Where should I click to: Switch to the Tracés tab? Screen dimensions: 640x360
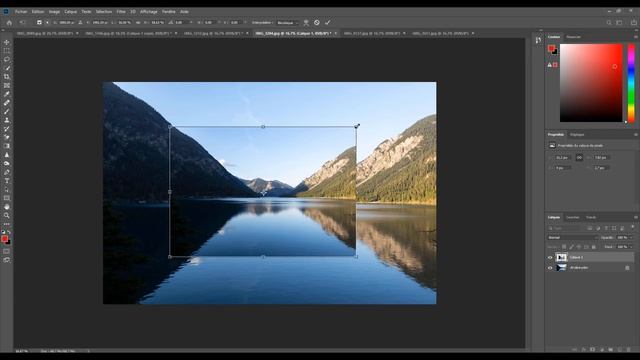(x=591, y=217)
